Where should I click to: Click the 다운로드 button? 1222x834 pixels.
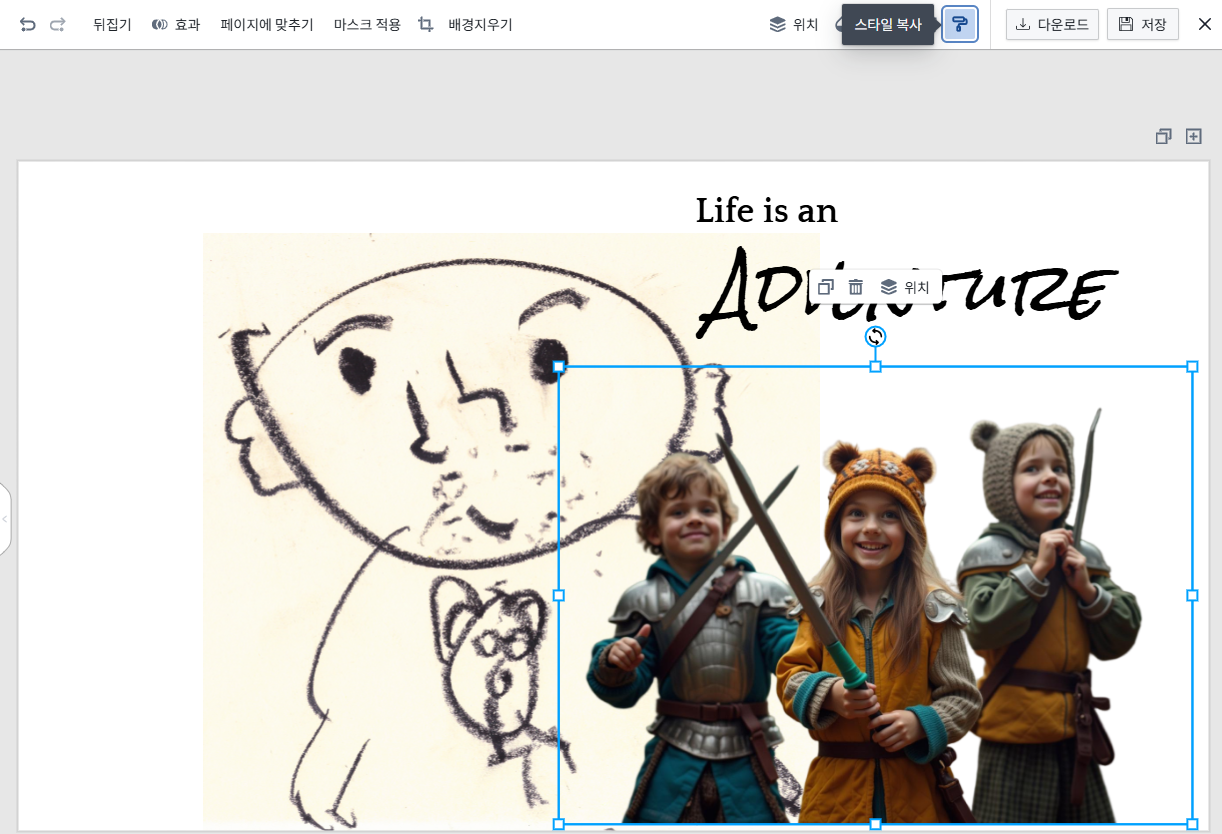pos(1052,24)
